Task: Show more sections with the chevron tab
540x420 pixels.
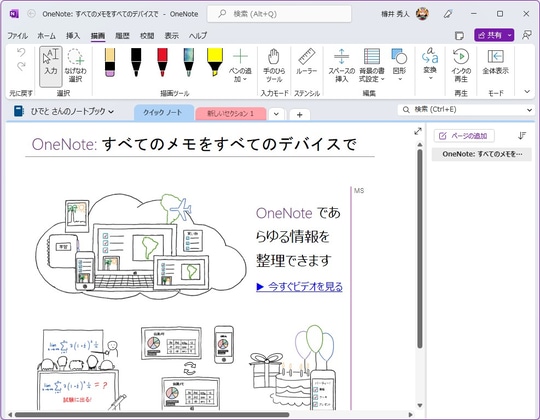Action: point(276,114)
